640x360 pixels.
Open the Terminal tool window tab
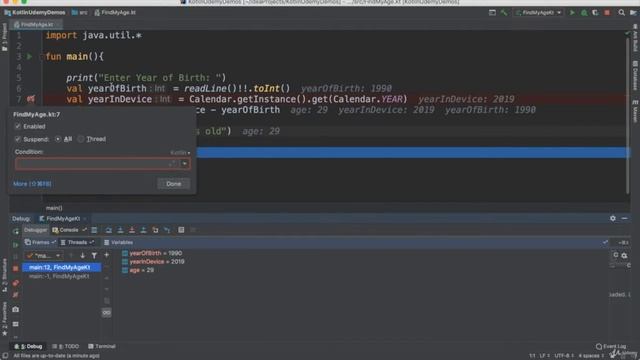(x=102, y=347)
